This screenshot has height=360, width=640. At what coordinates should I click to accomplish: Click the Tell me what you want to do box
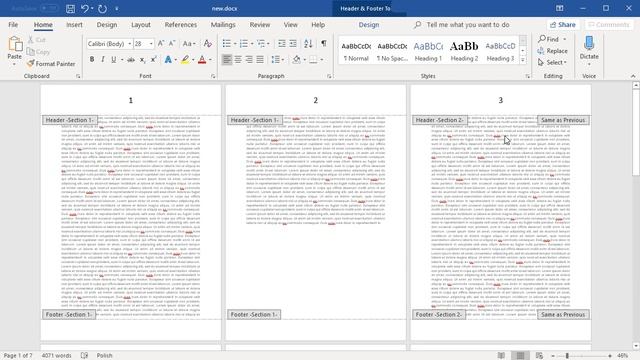point(467,25)
